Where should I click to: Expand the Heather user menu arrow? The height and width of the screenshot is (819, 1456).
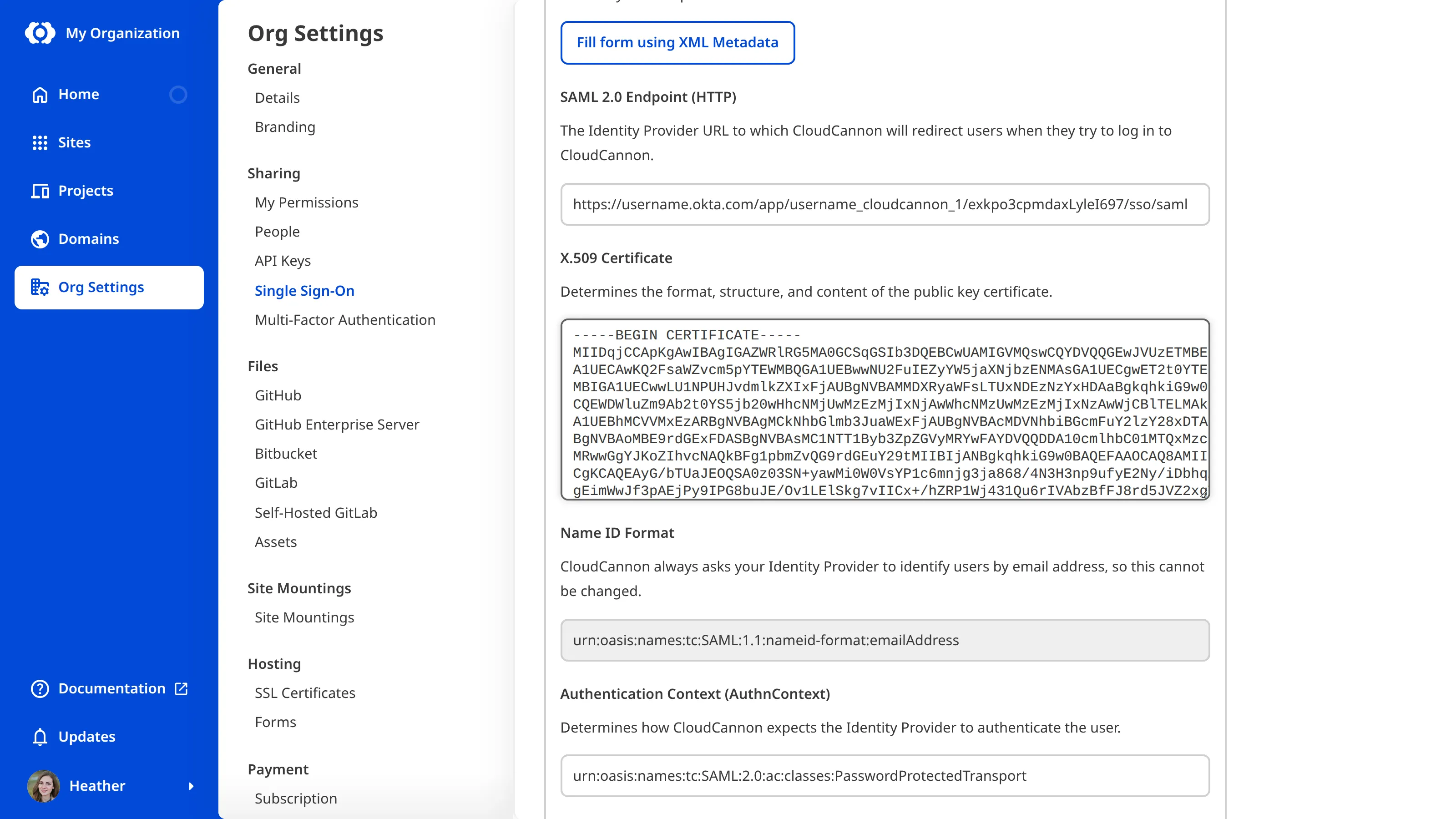pos(191,786)
